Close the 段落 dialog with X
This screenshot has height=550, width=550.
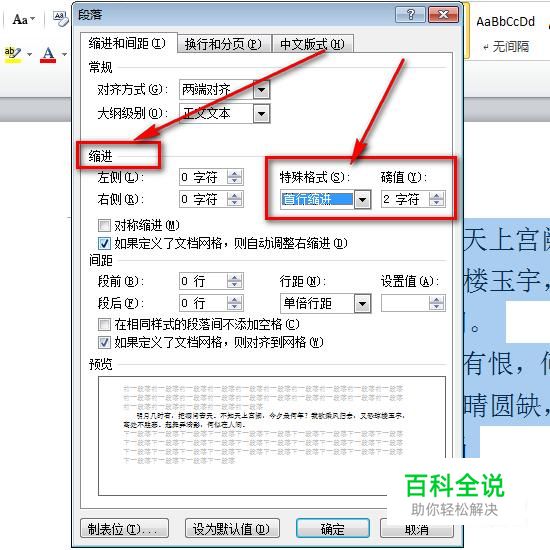tap(443, 14)
